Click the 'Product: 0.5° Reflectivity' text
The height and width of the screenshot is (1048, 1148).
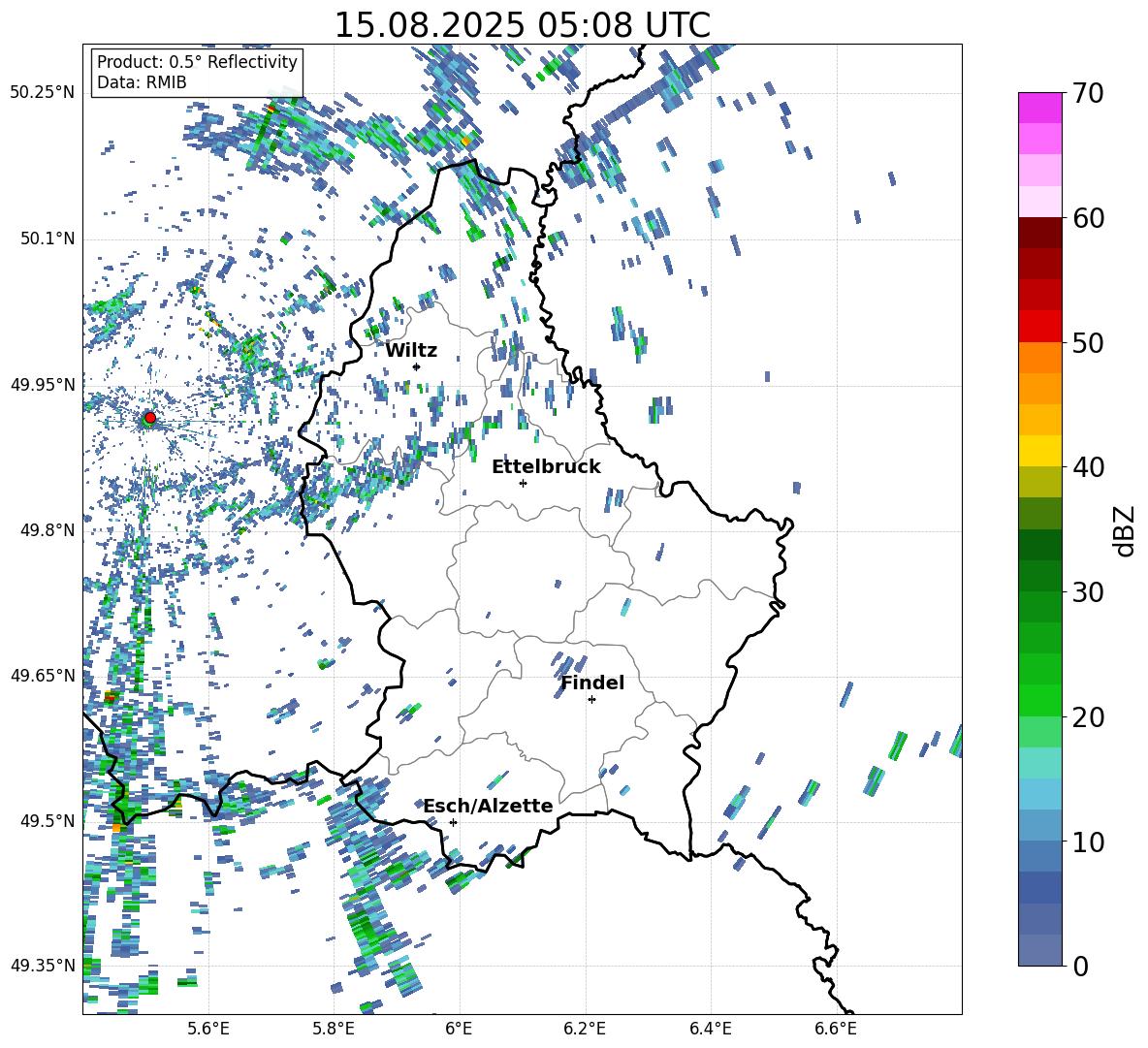point(197,62)
